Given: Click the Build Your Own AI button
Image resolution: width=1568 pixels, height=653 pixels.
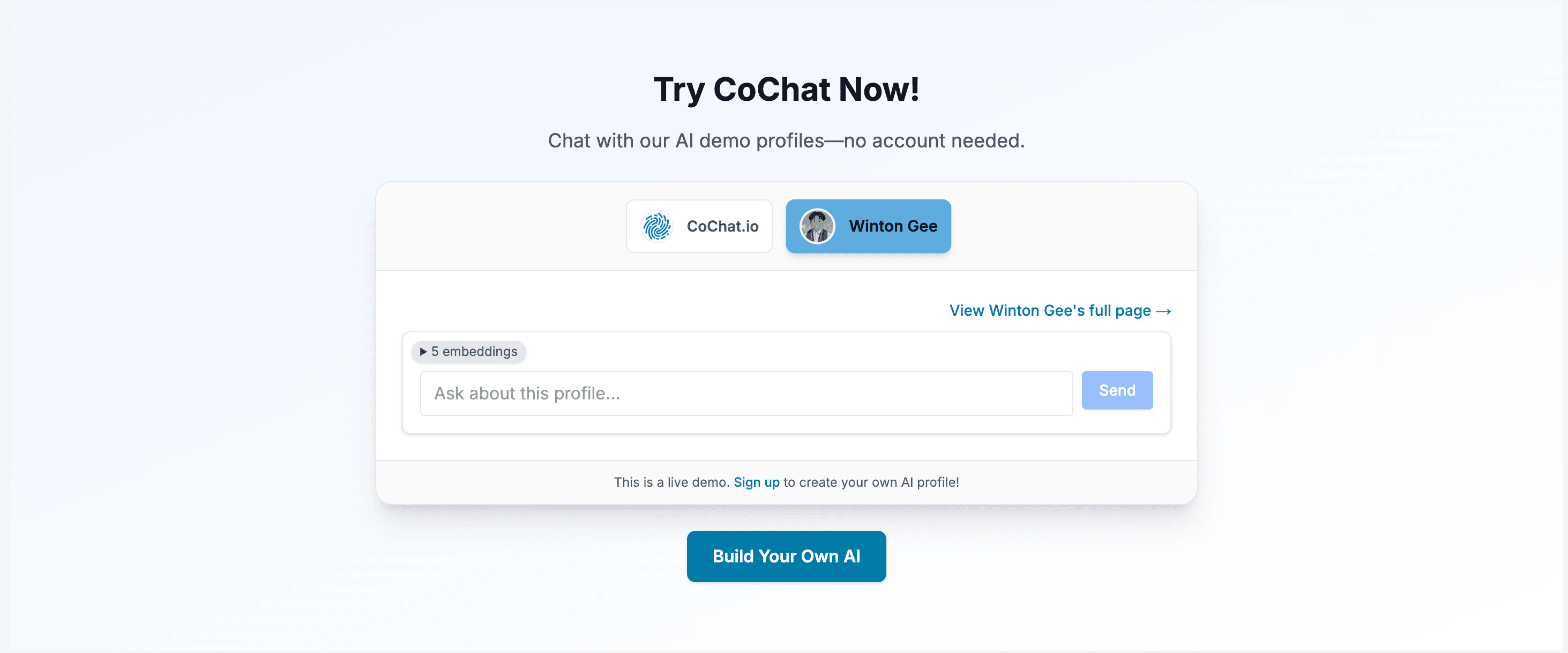Looking at the screenshot, I should point(786,556).
